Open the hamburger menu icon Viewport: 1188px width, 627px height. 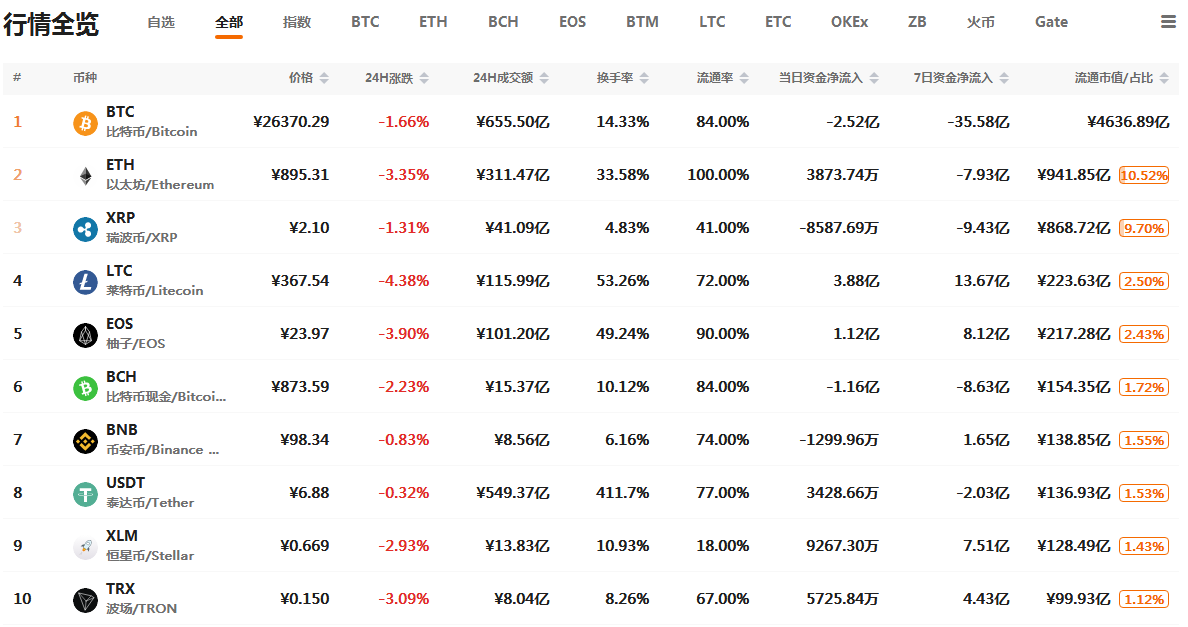(x=1168, y=22)
